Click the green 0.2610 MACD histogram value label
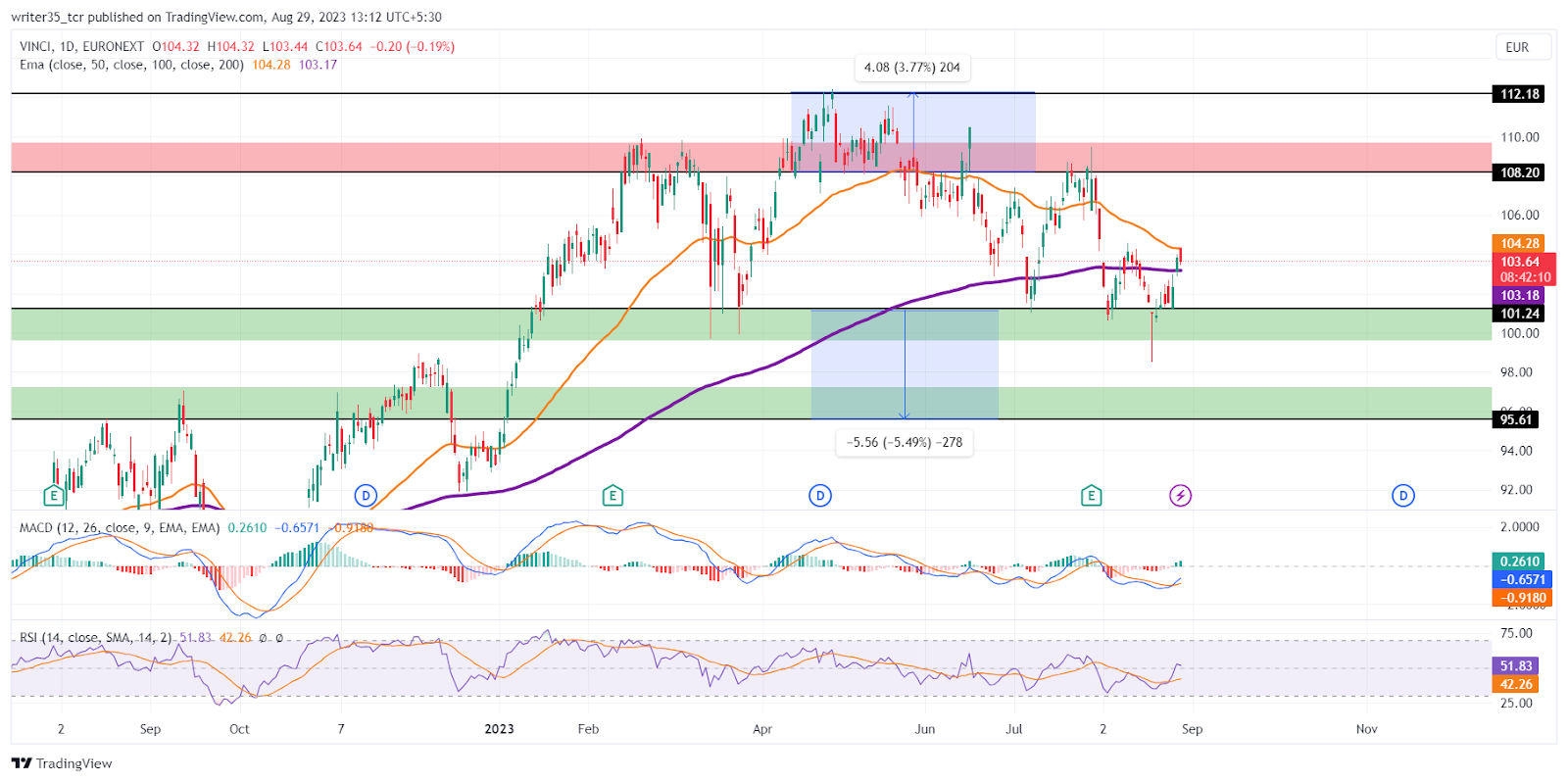 [1519, 562]
